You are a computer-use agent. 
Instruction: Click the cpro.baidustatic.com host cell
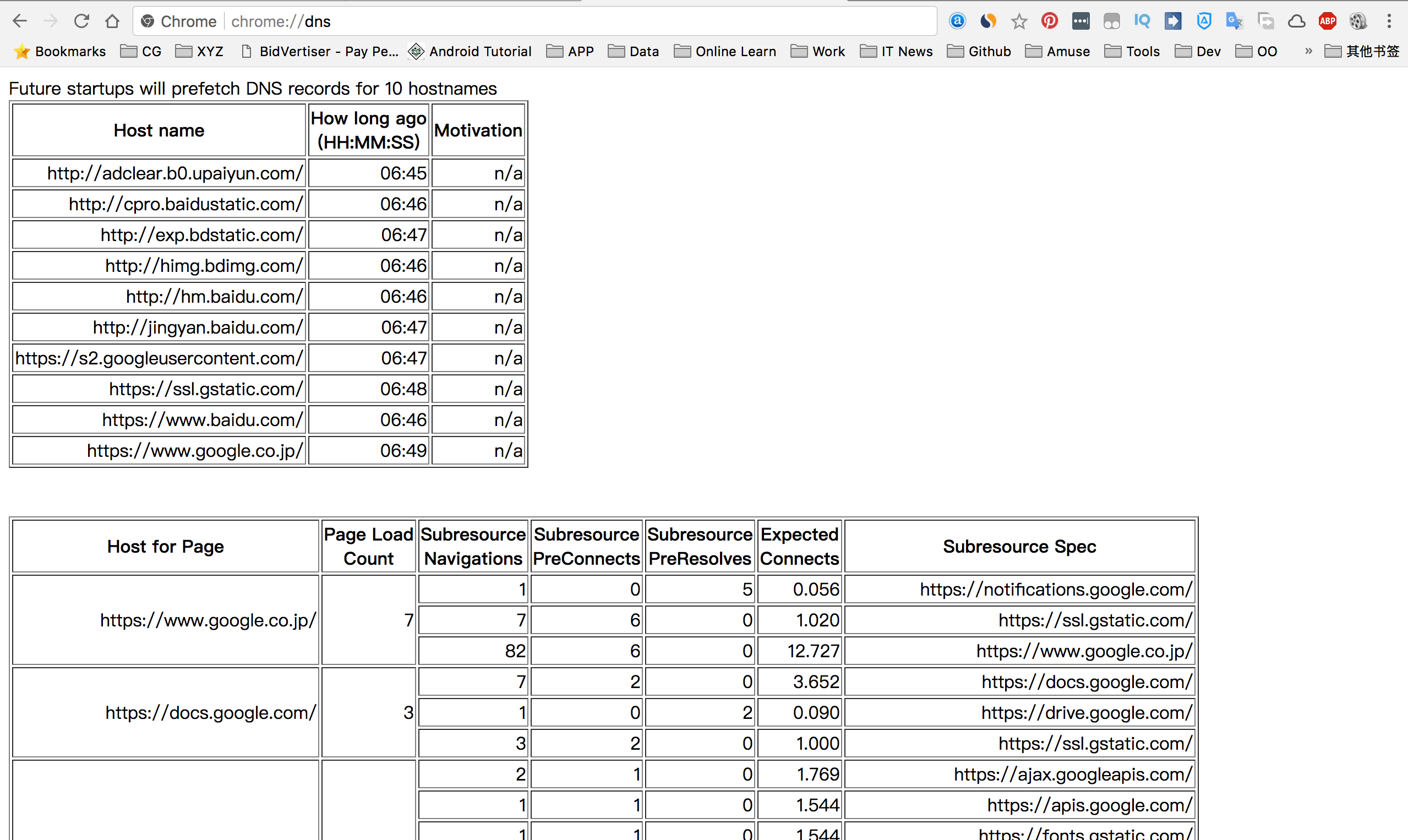click(x=159, y=204)
